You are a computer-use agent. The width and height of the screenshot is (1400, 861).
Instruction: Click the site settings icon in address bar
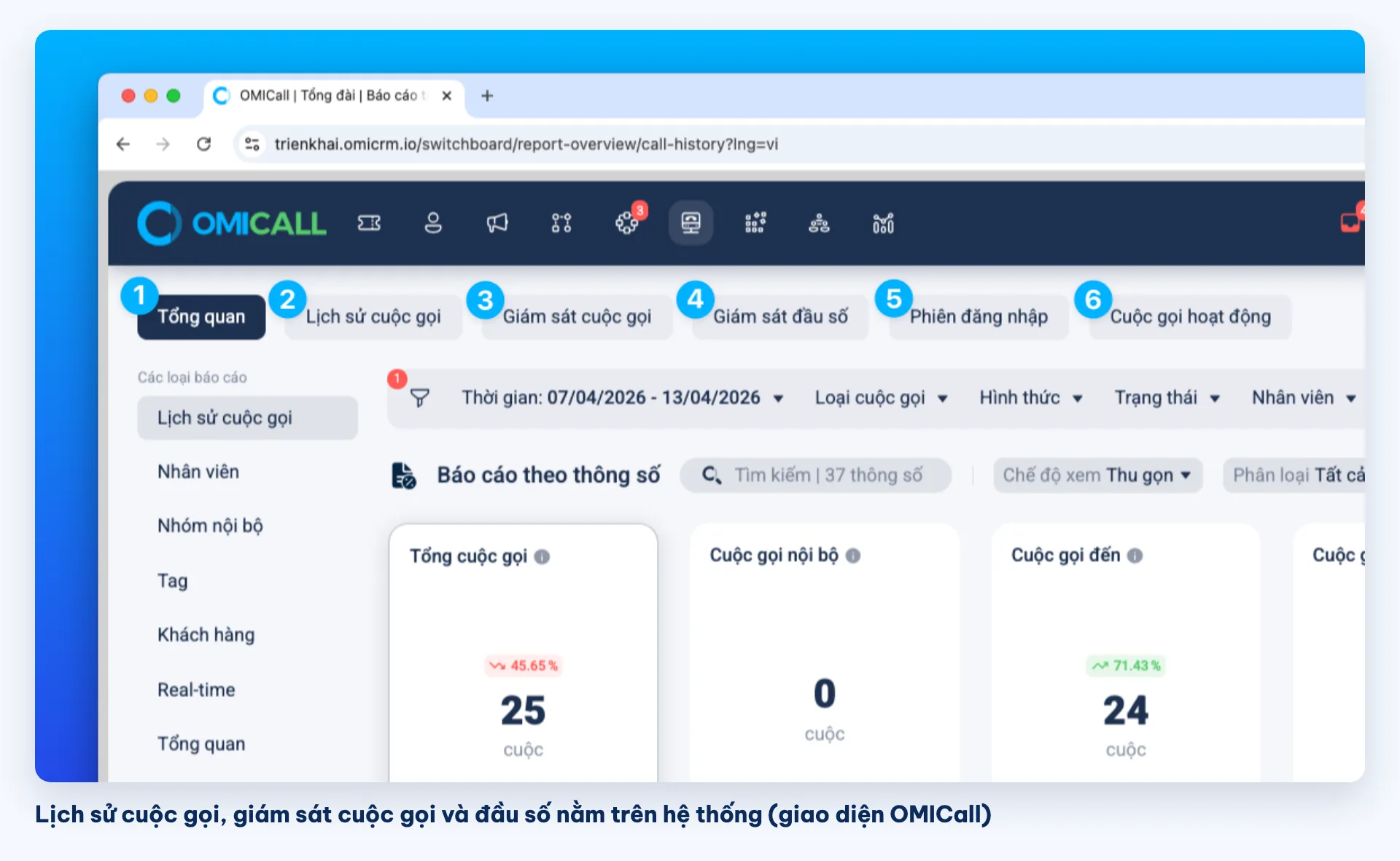coord(252,144)
